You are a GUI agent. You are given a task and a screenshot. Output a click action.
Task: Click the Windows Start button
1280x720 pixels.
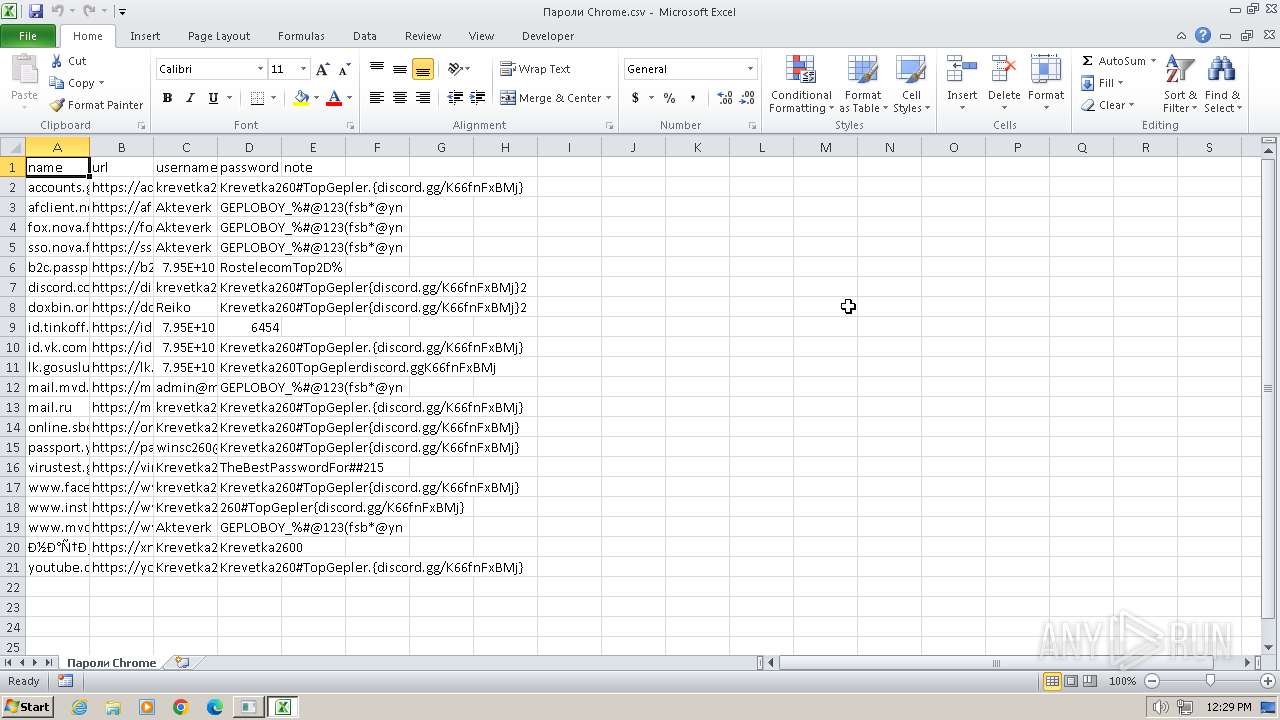pos(27,707)
